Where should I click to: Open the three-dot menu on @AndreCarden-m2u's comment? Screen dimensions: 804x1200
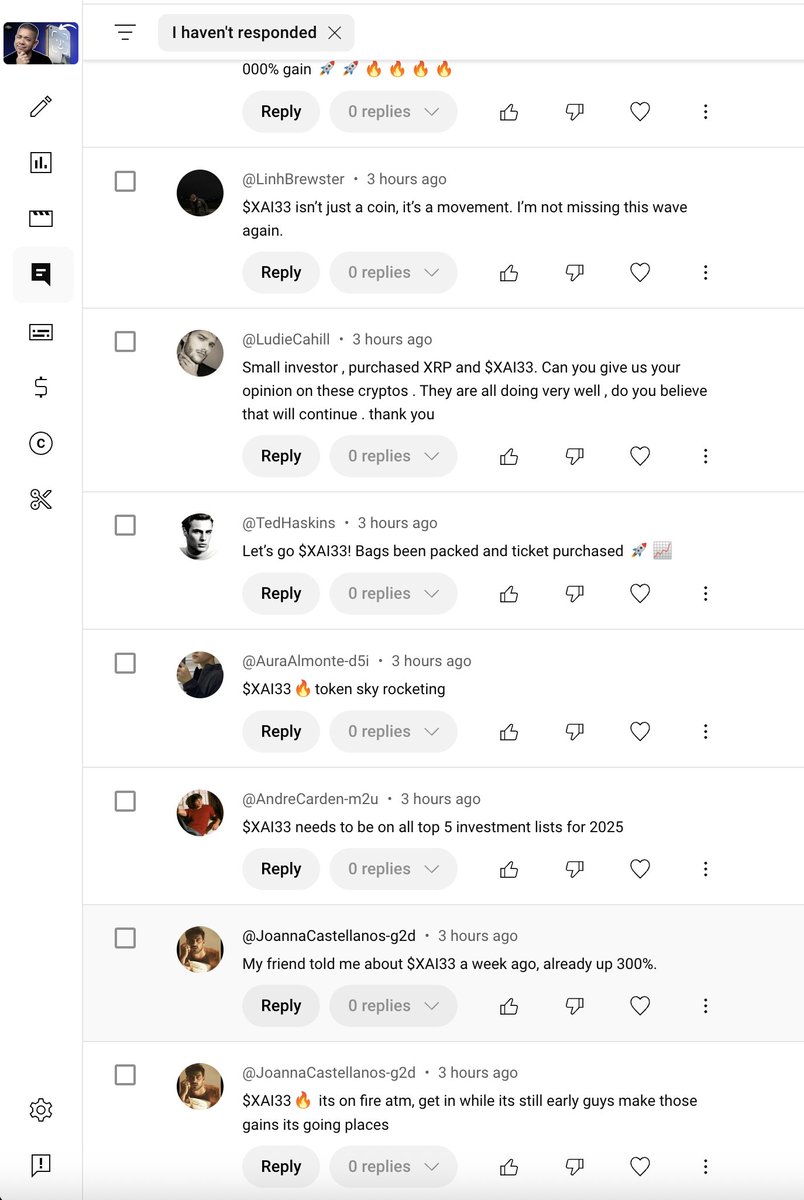705,869
